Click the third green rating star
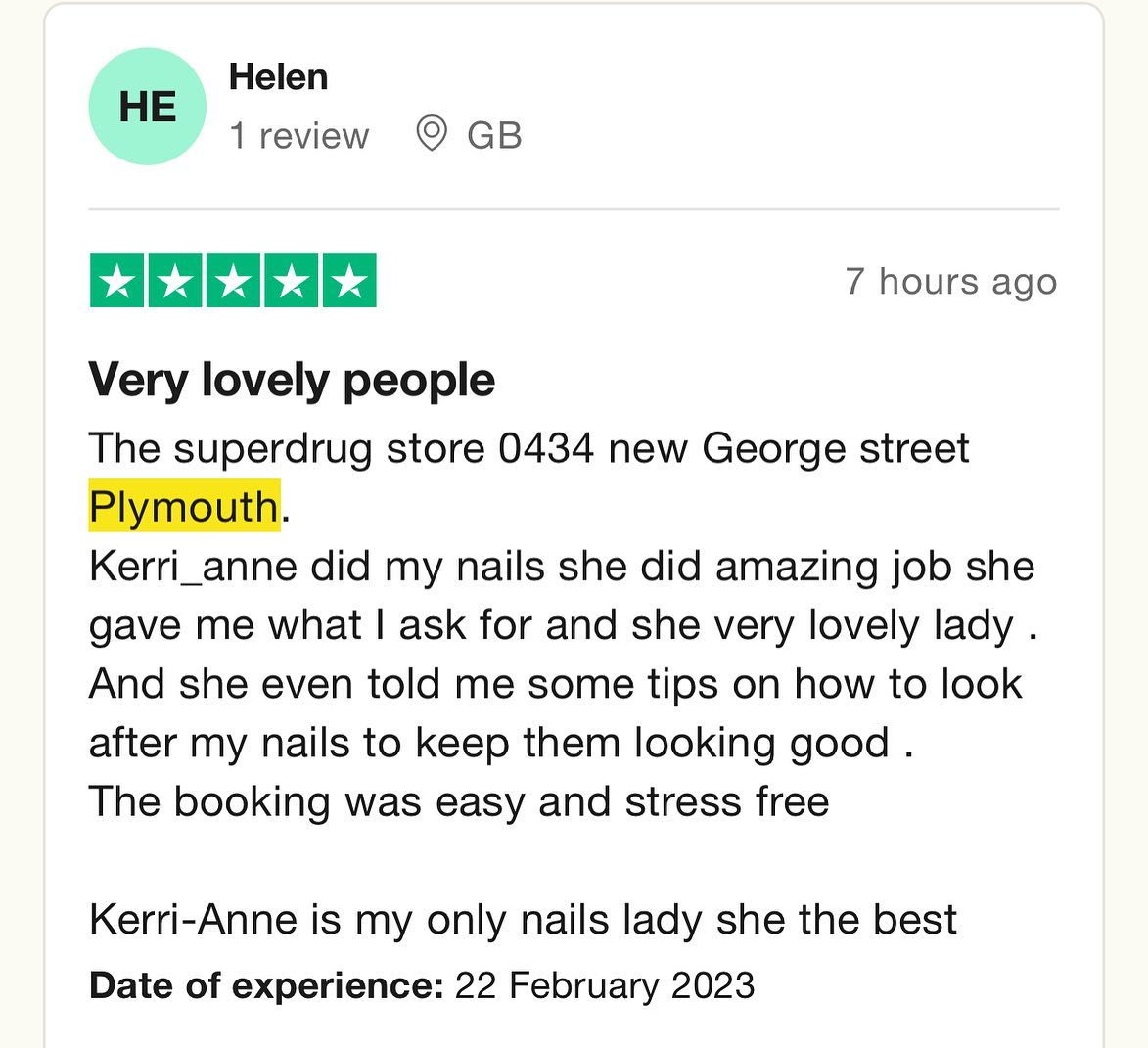 click(233, 282)
